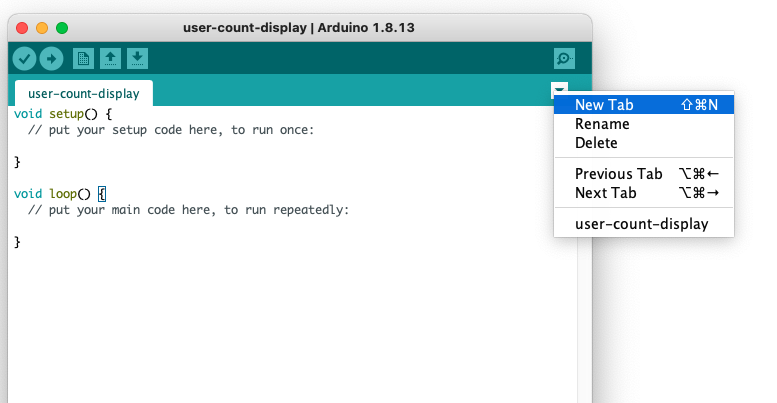The width and height of the screenshot is (777, 403).
Task: Save the sketch with the down-arrow icon
Action: pos(138,59)
